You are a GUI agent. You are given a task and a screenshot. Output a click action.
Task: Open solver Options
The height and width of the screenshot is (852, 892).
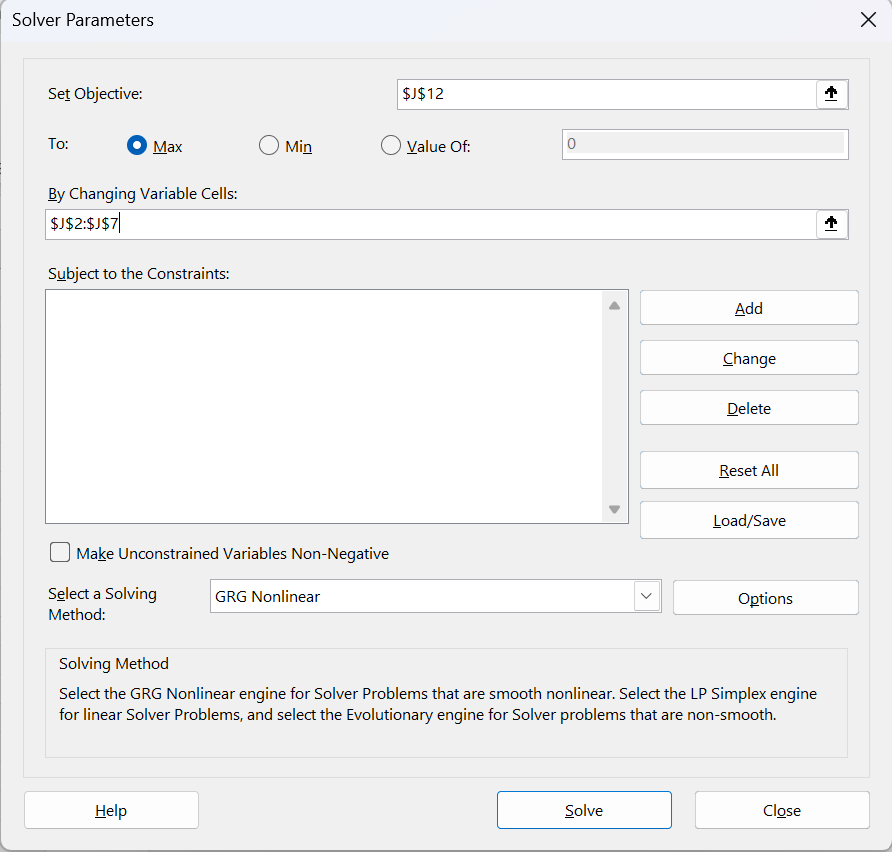point(765,598)
